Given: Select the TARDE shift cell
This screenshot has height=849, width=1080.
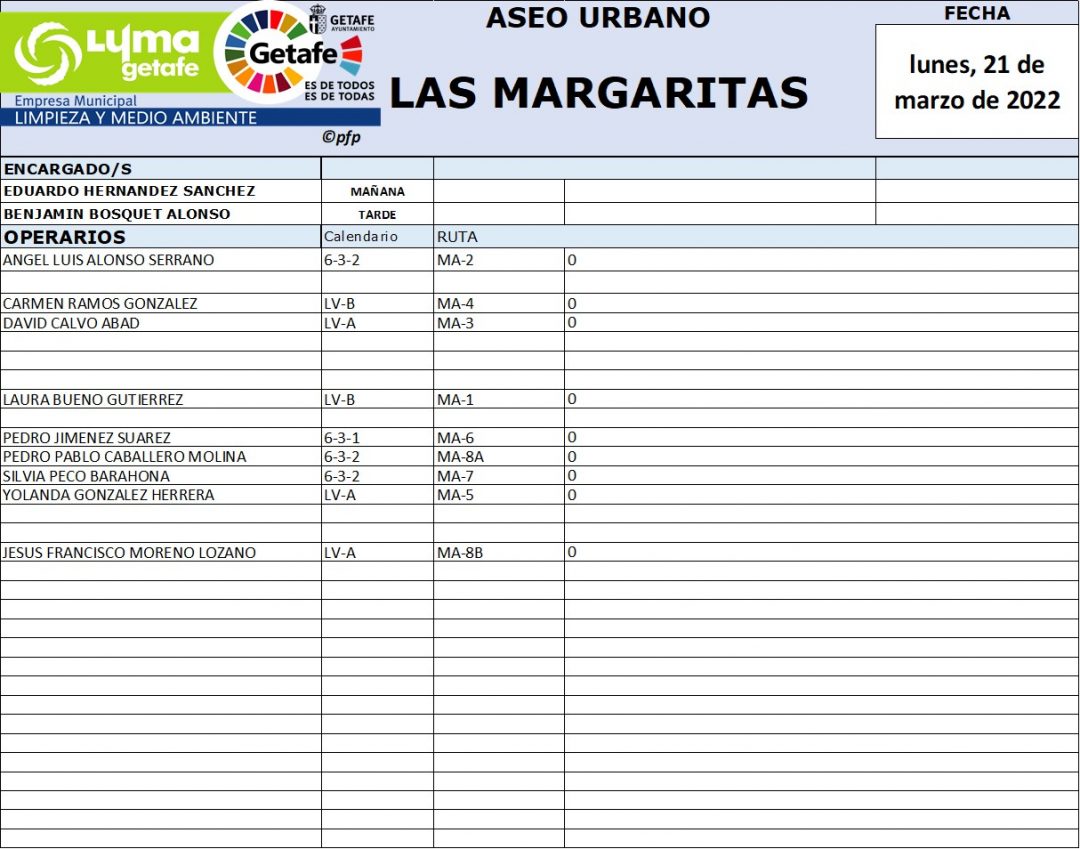Looking at the screenshot, I should click(377, 215).
